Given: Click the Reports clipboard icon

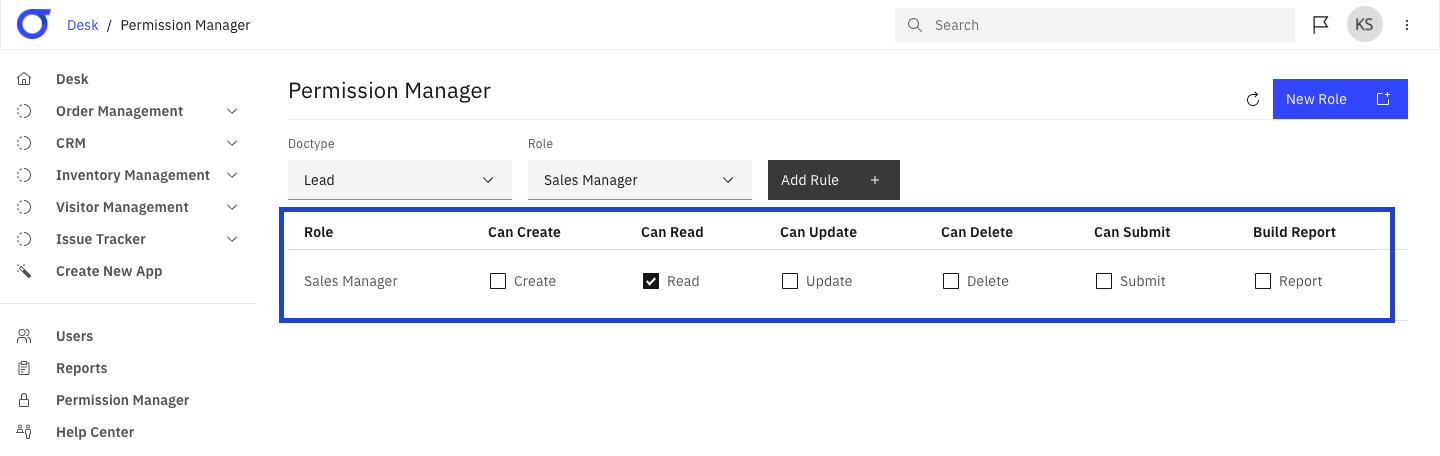Looking at the screenshot, I should (x=25, y=368).
